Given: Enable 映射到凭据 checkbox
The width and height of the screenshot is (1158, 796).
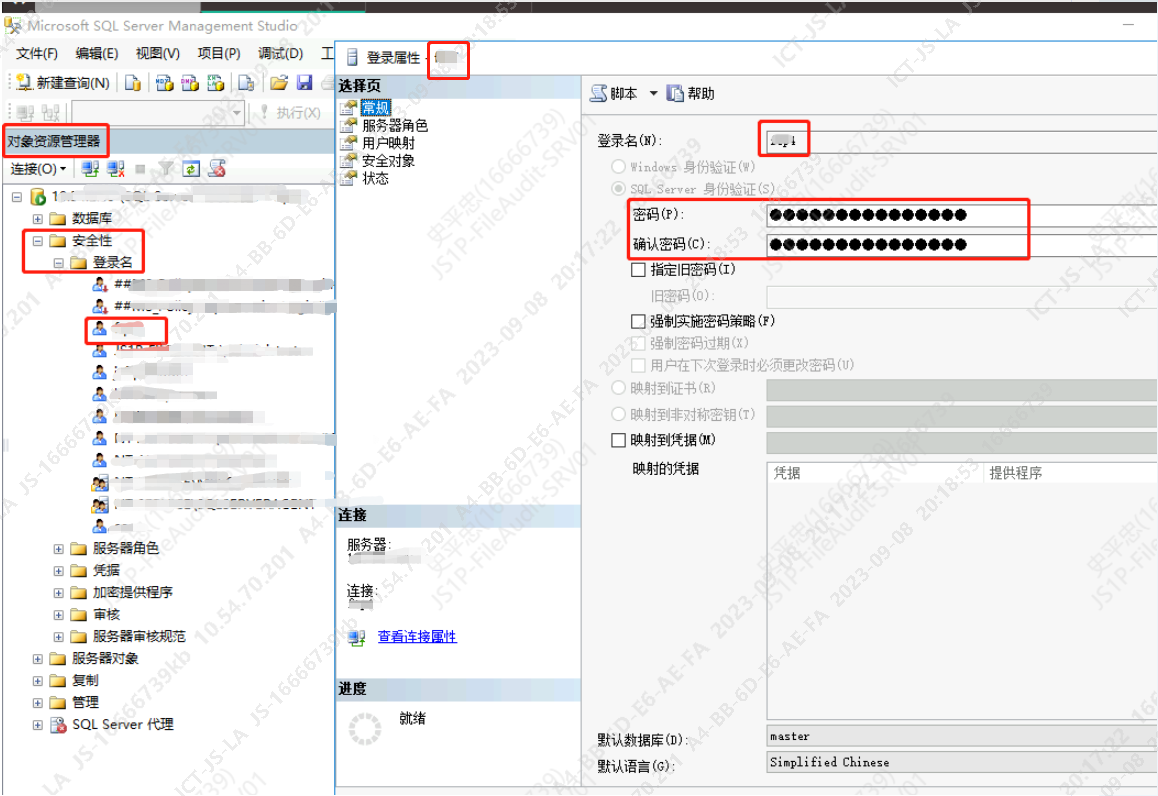Looking at the screenshot, I should pos(619,440).
